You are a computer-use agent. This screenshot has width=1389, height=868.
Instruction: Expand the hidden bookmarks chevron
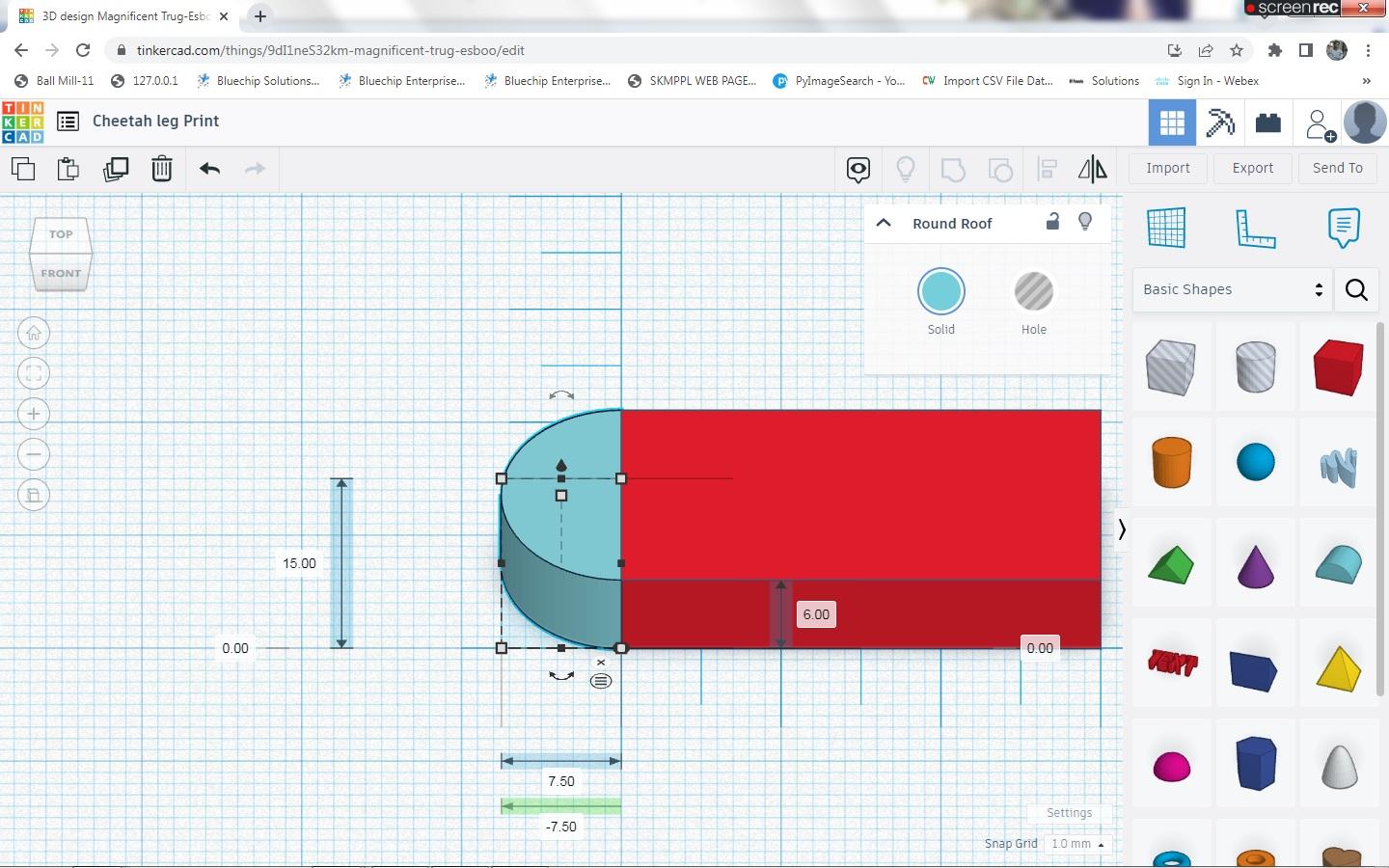click(x=1366, y=81)
